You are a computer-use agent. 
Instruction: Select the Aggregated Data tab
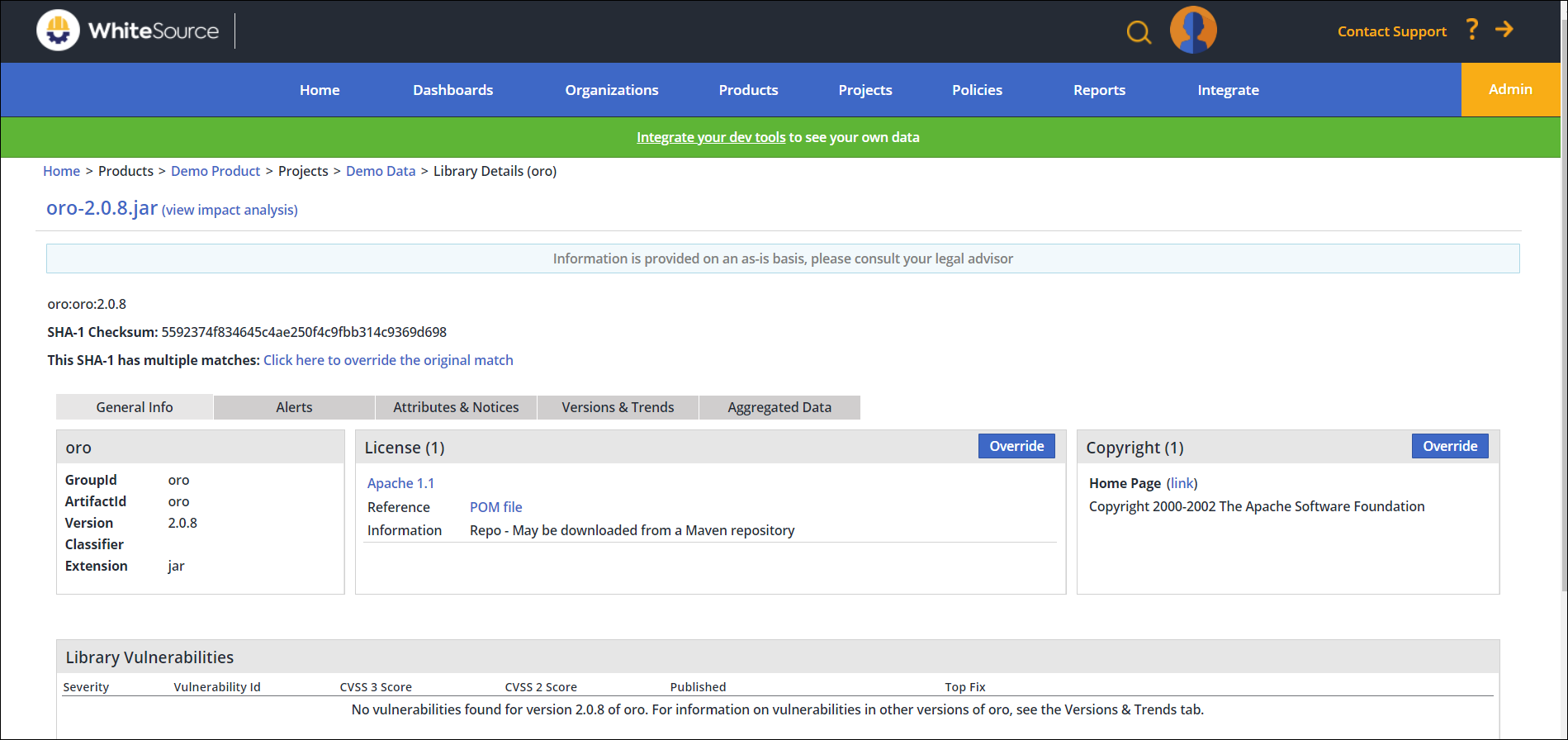pyautogui.click(x=779, y=407)
